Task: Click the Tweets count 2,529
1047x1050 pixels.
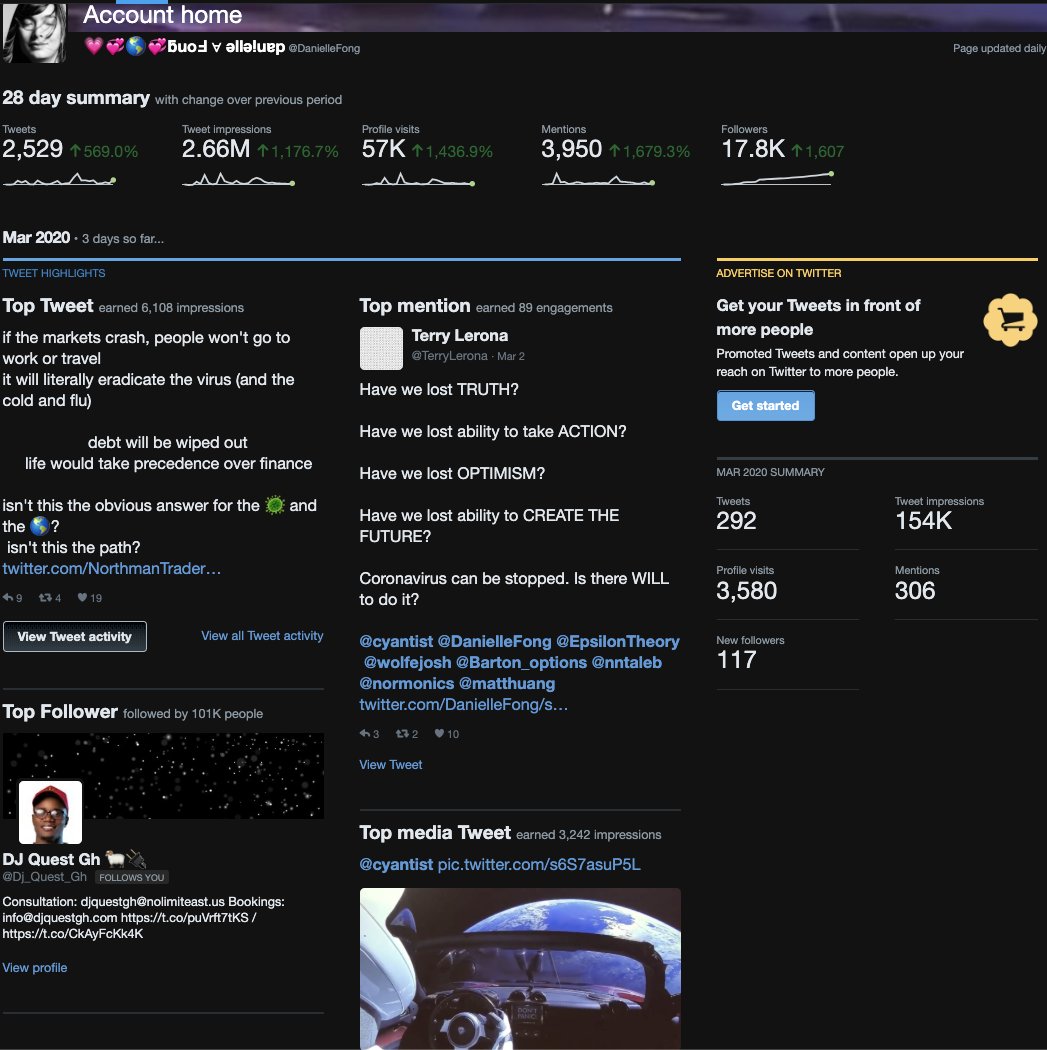Action: pyautogui.click(x=33, y=149)
